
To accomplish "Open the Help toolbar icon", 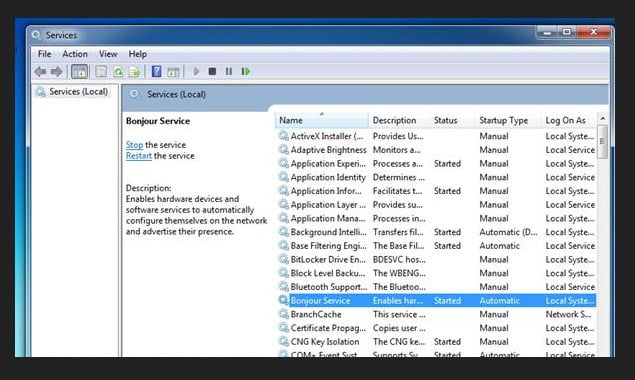I will click(x=156, y=72).
